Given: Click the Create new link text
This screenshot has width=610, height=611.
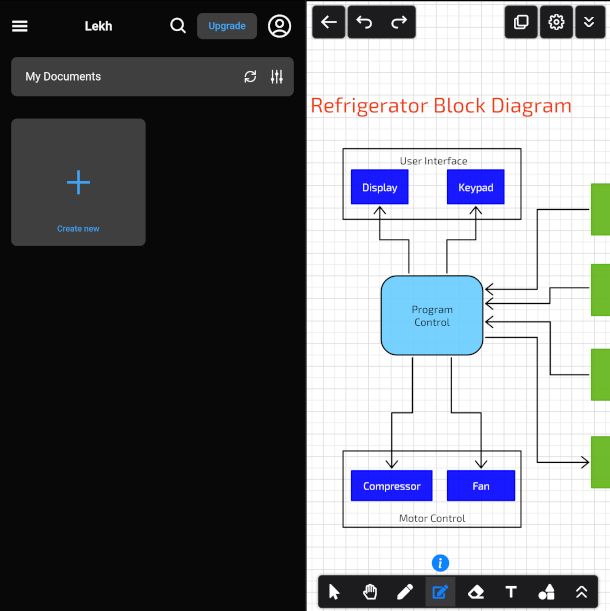Looking at the screenshot, I should [78, 229].
